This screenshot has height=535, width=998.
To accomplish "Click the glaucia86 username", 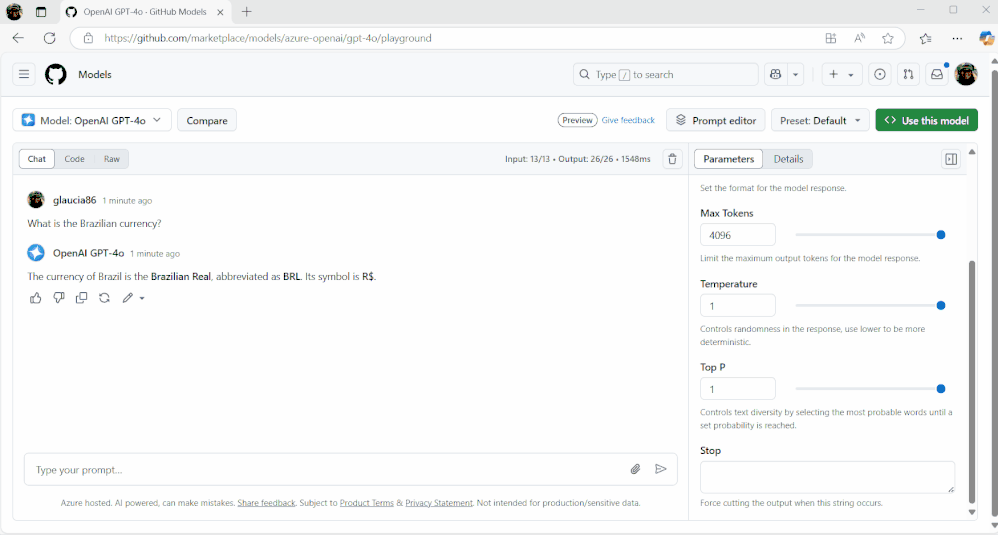I will point(74,200).
